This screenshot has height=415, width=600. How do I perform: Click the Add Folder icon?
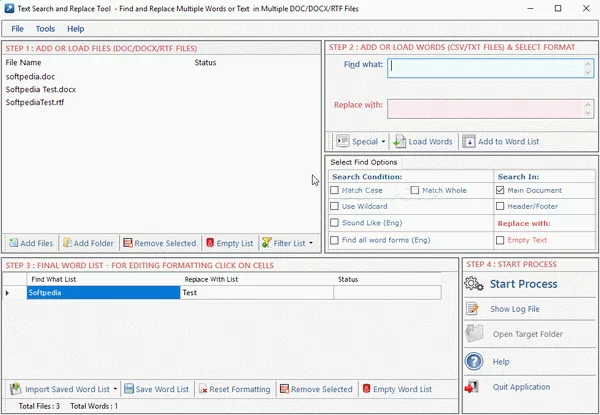(67, 242)
